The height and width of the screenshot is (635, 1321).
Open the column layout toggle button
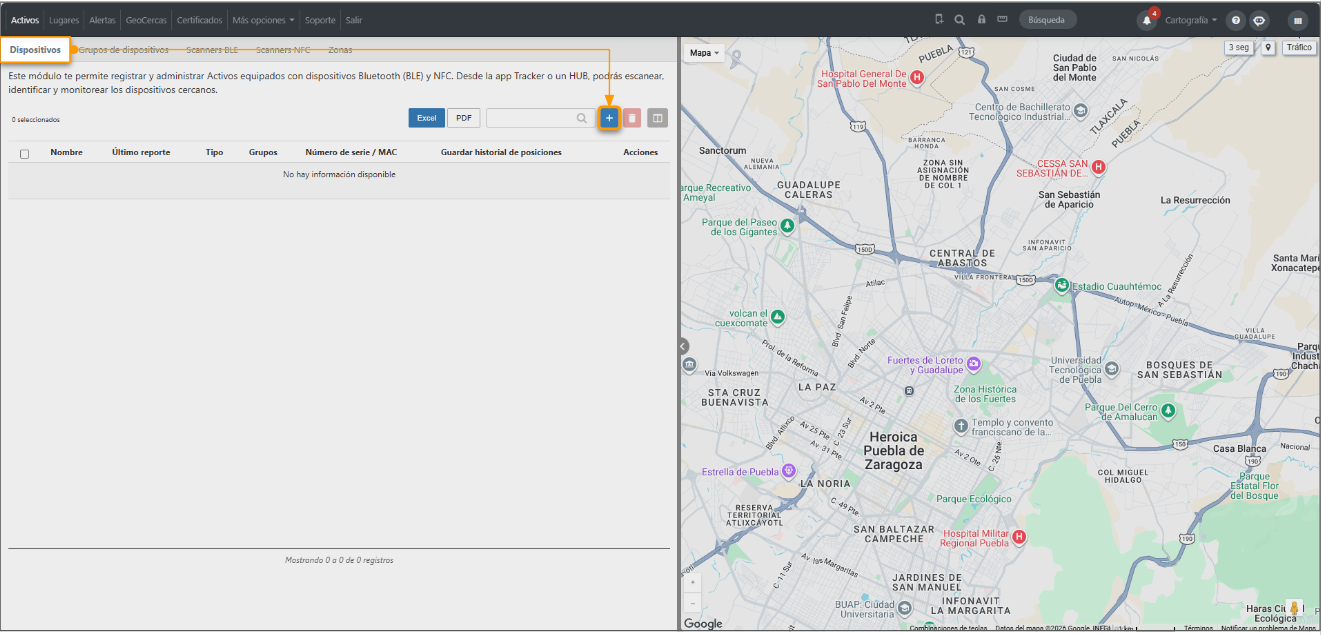tap(657, 118)
